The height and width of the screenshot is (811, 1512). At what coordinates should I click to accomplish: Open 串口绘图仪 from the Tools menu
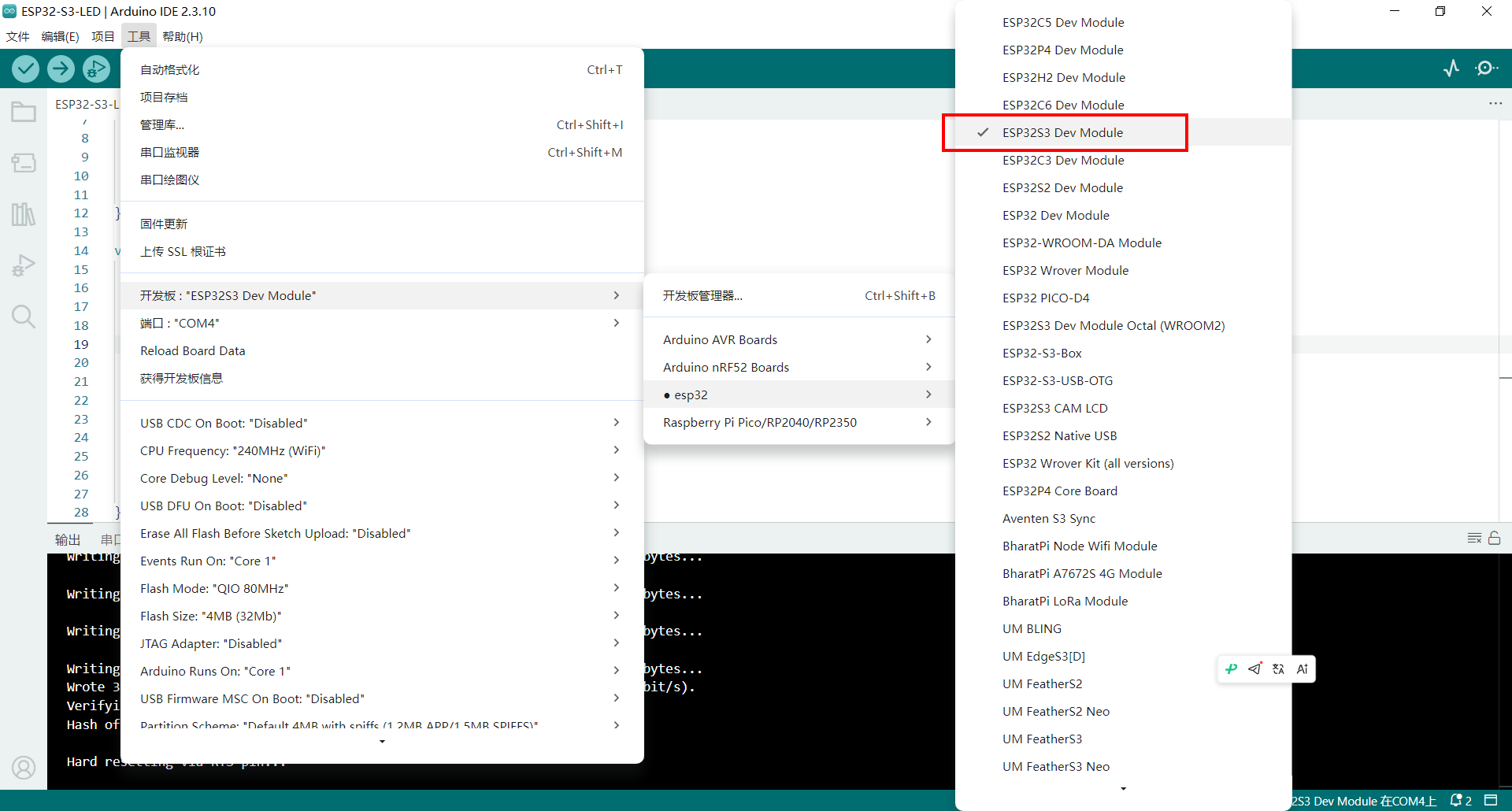(x=382, y=180)
